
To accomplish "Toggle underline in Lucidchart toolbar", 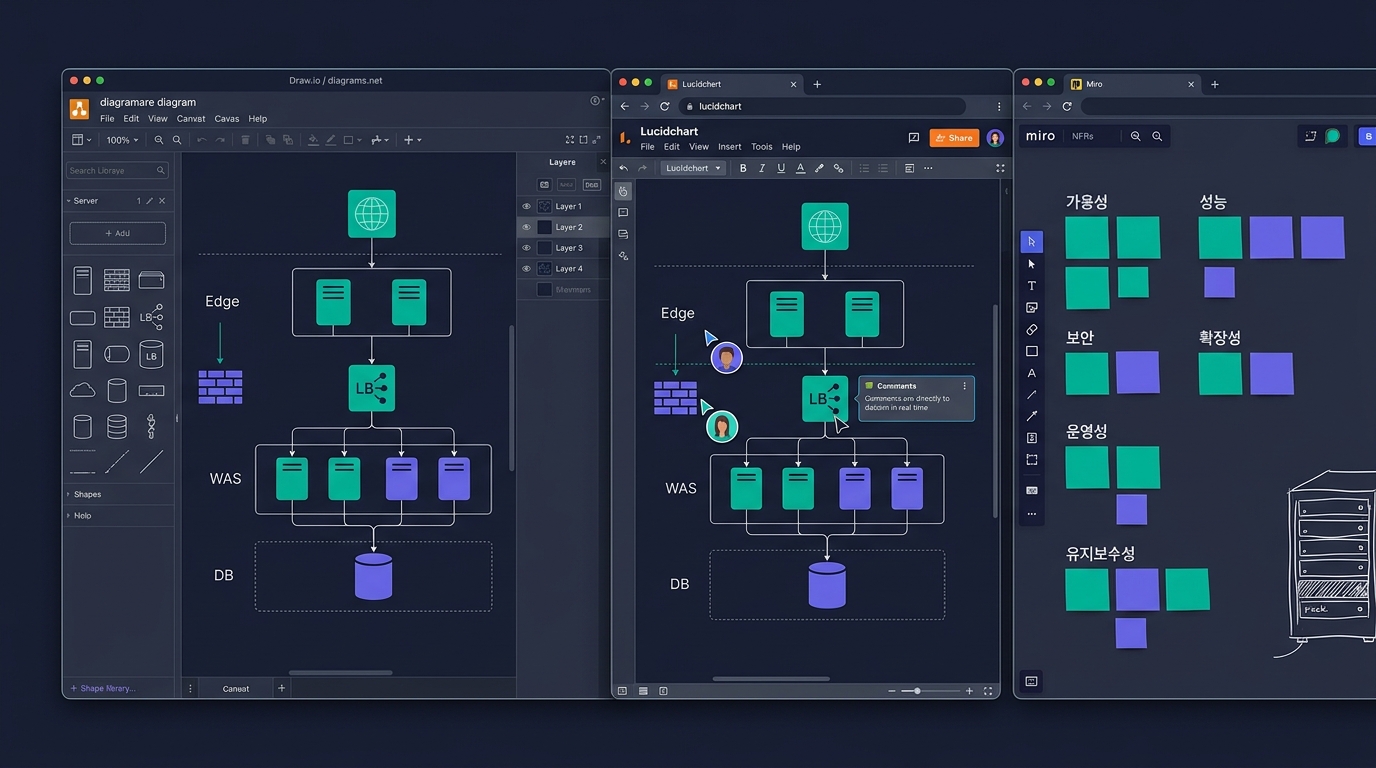I will click(x=781, y=168).
